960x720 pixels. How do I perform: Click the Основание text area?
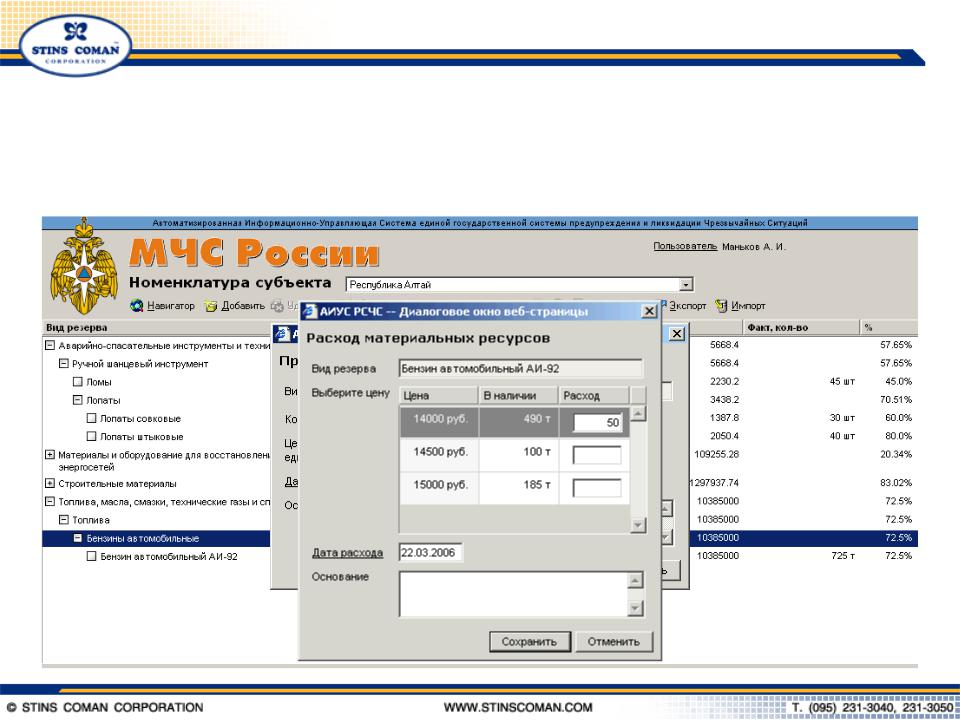point(514,594)
